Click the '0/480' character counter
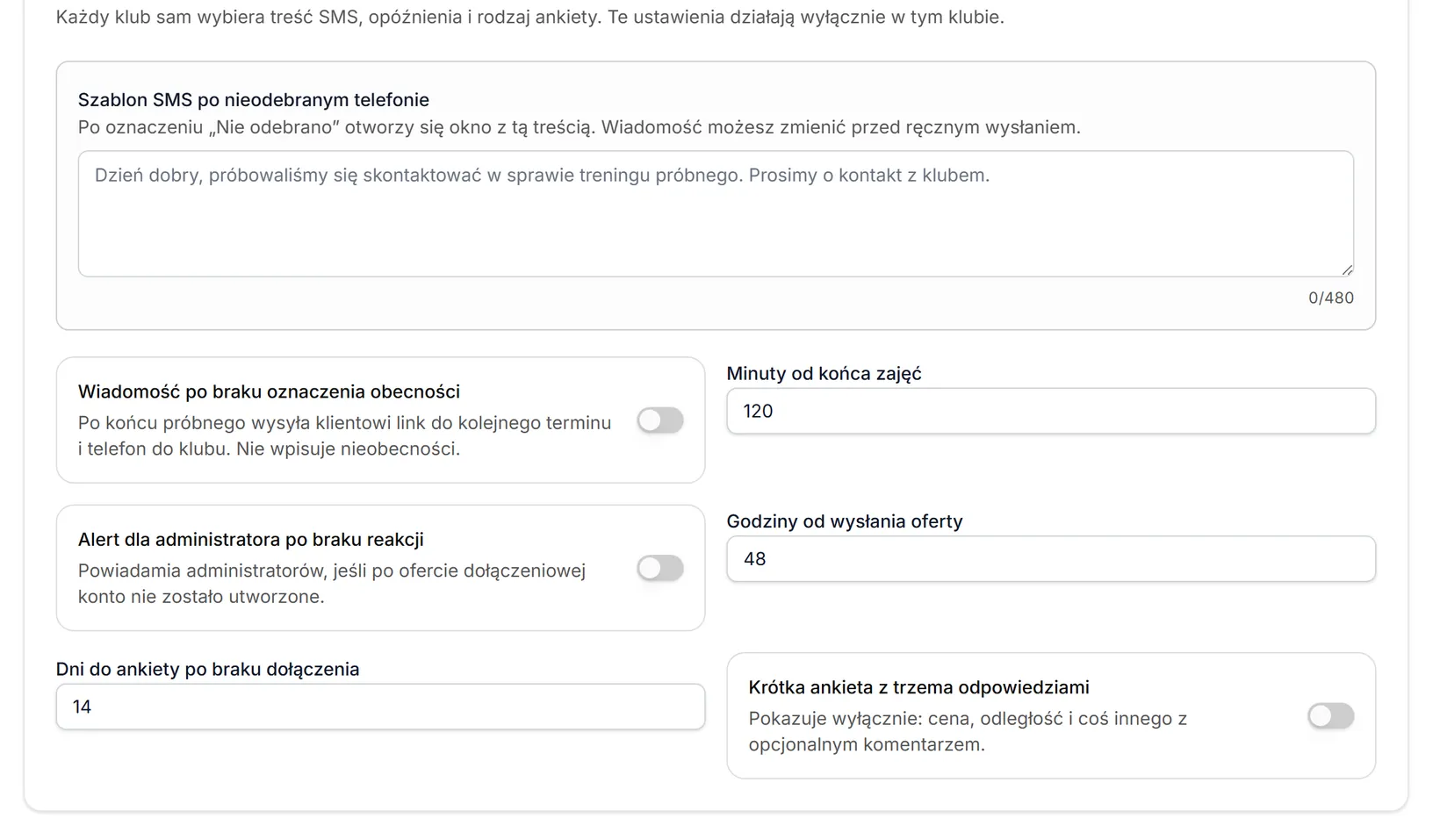 coord(1330,298)
